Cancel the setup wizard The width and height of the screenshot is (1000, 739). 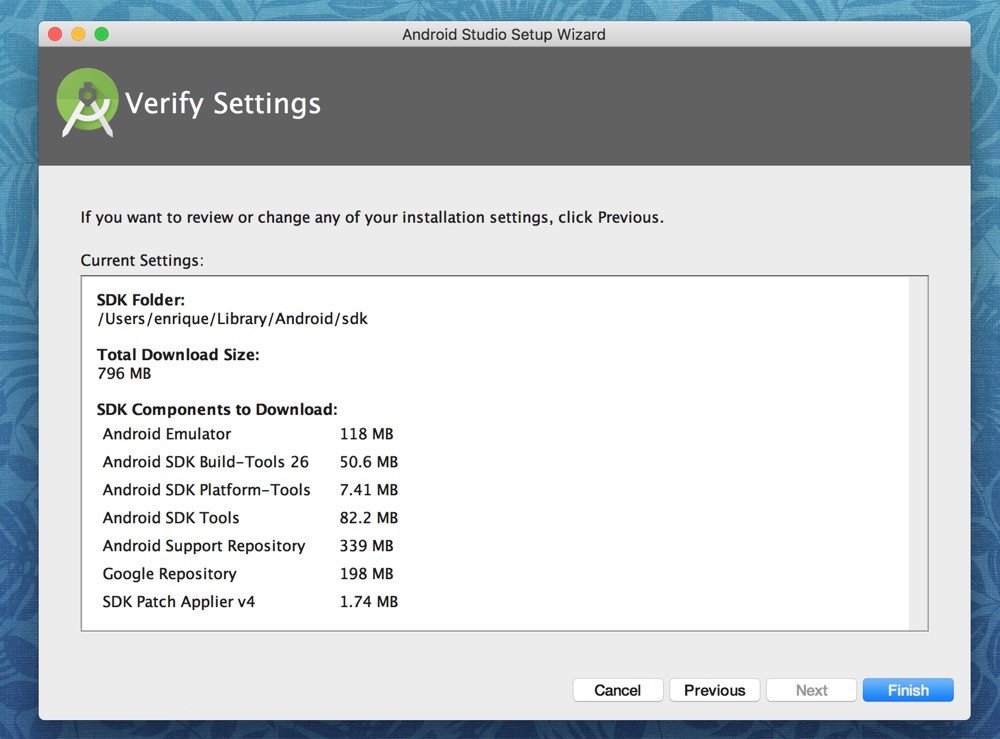click(617, 690)
